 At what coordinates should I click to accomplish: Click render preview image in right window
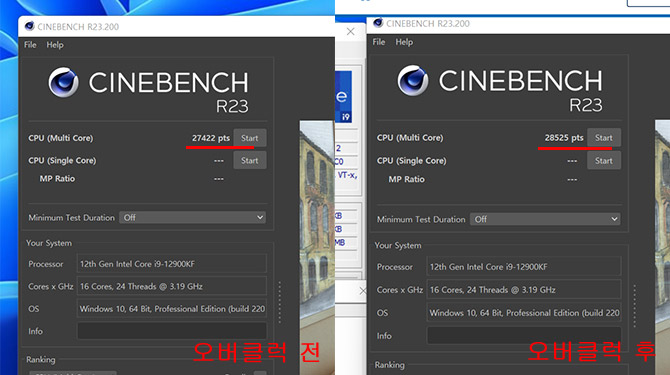point(662,247)
